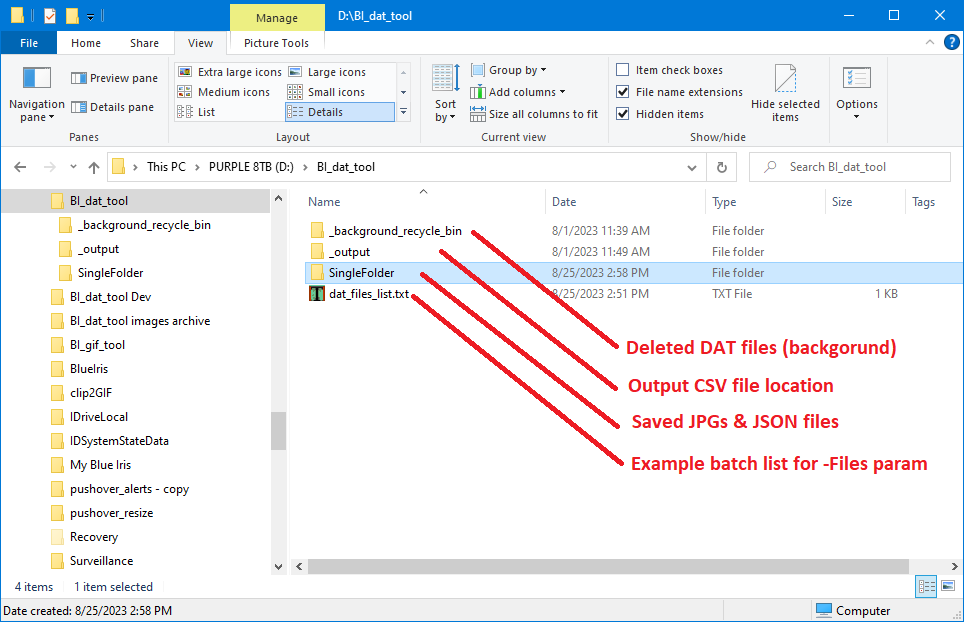964x622 pixels.
Task: Enable Item check boxes
Action: coord(670,70)
